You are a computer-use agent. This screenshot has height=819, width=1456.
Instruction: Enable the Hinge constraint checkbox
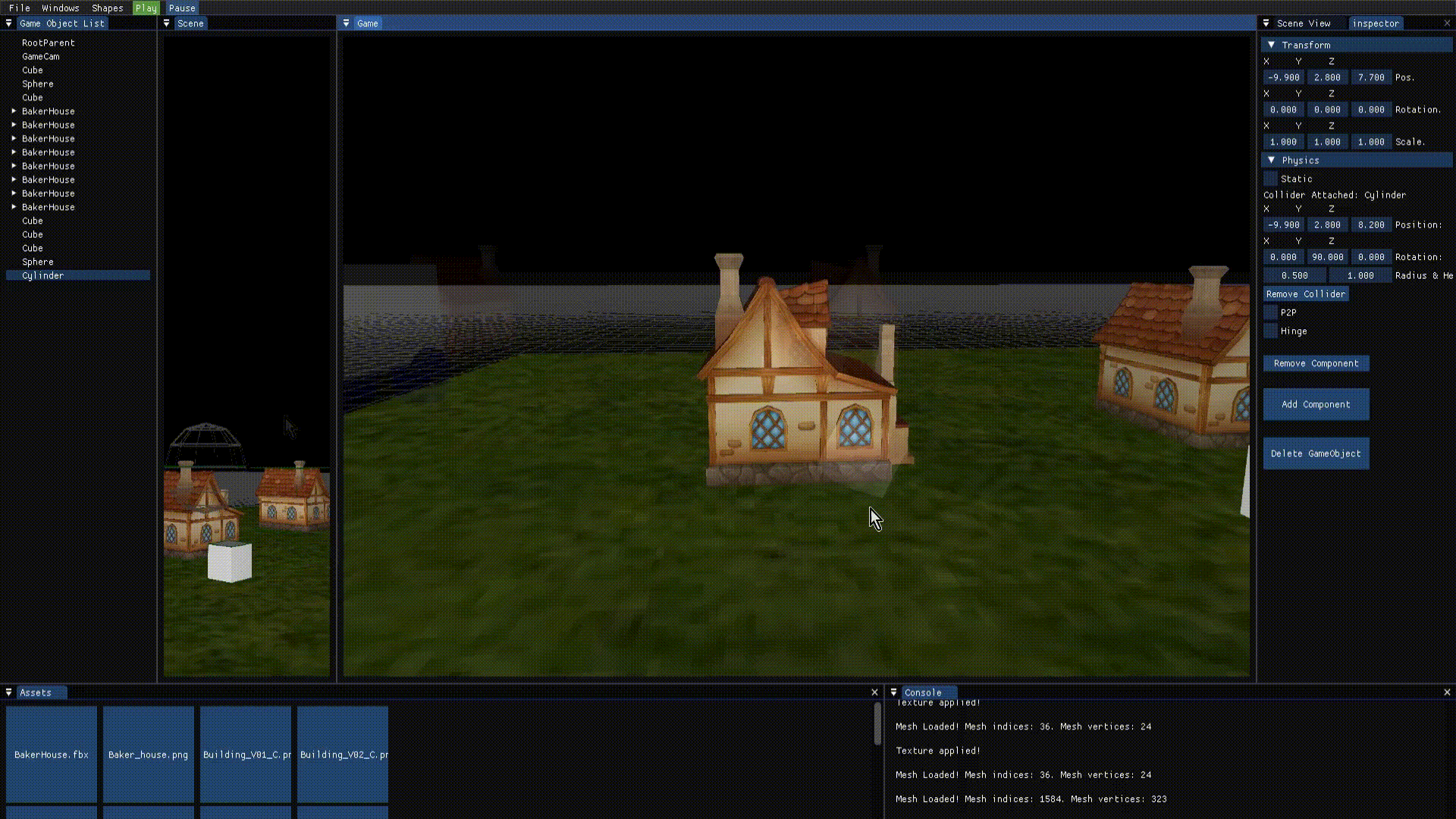coord(1271,331)
